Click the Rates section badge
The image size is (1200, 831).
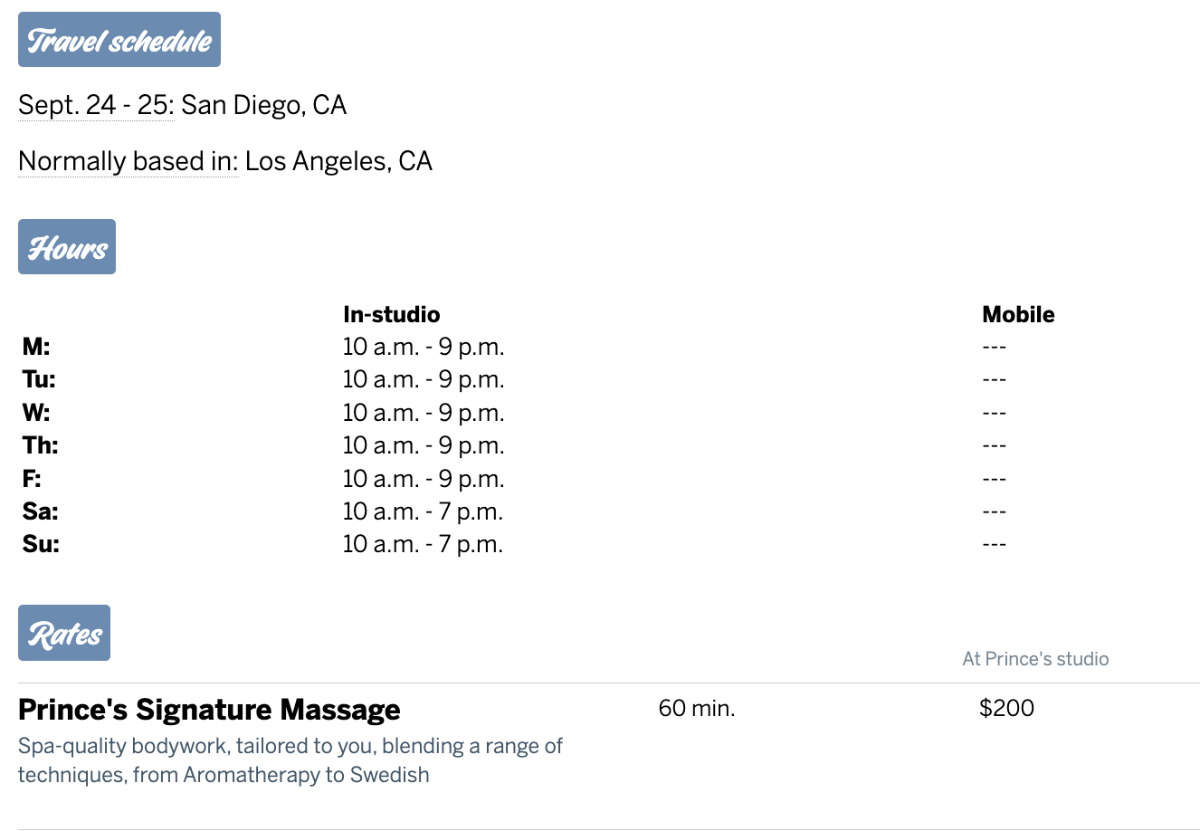64,633
